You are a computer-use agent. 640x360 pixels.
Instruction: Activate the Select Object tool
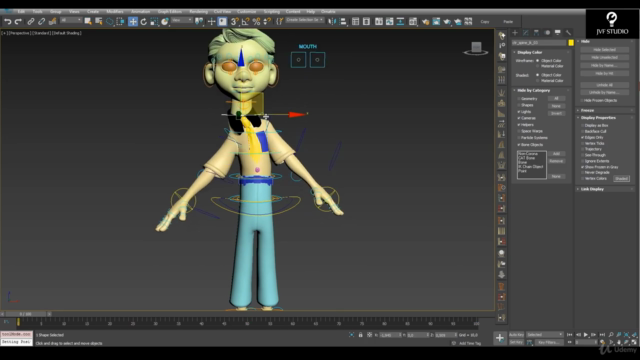(88, 22)
